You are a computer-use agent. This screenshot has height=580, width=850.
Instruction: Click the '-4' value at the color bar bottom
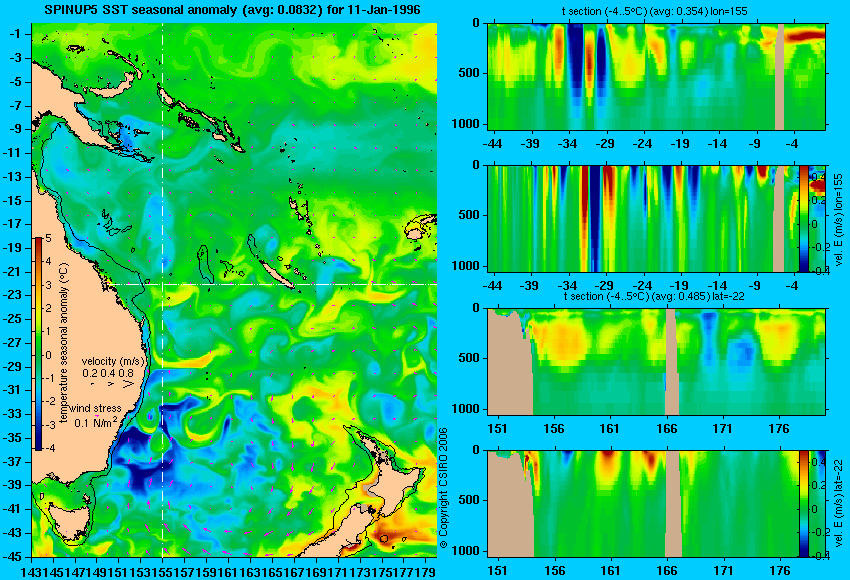(x=50, y=448)
